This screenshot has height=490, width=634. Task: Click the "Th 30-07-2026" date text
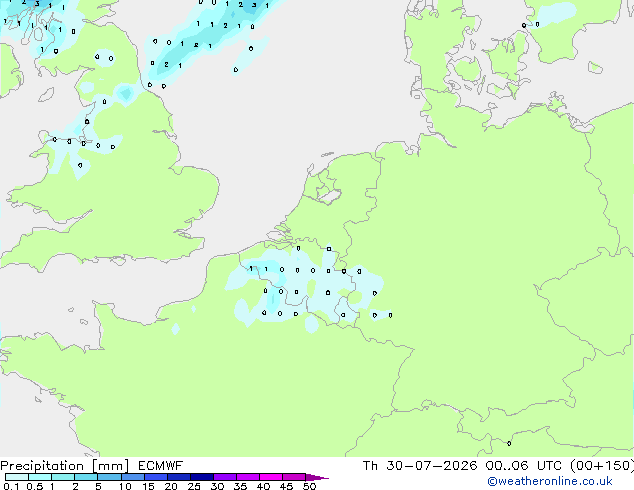420,466
